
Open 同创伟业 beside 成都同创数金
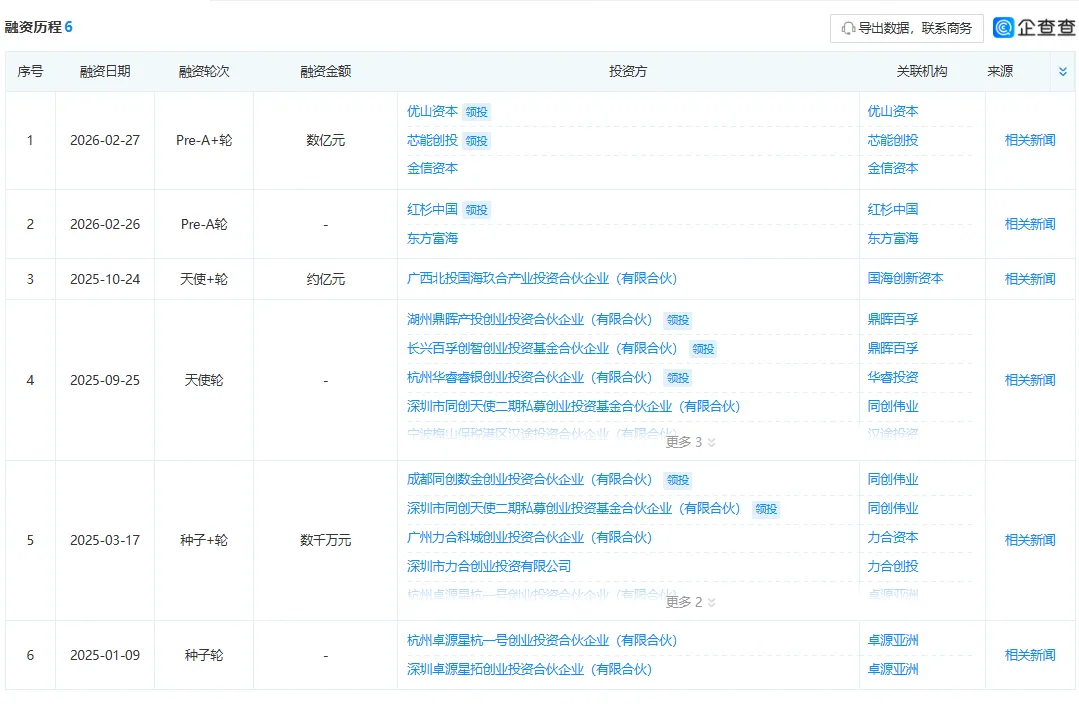(x=893, y=480)
